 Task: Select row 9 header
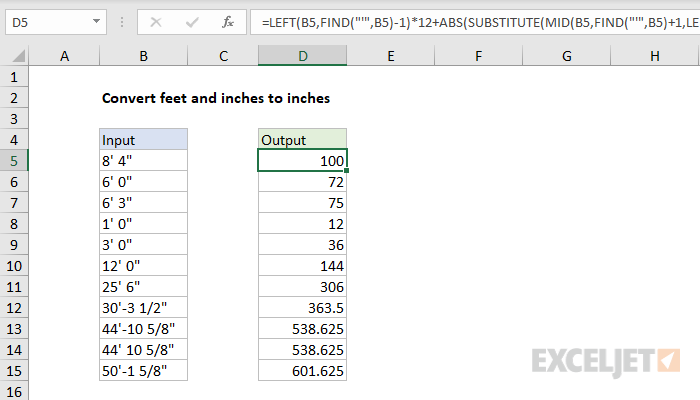[14, 245]
